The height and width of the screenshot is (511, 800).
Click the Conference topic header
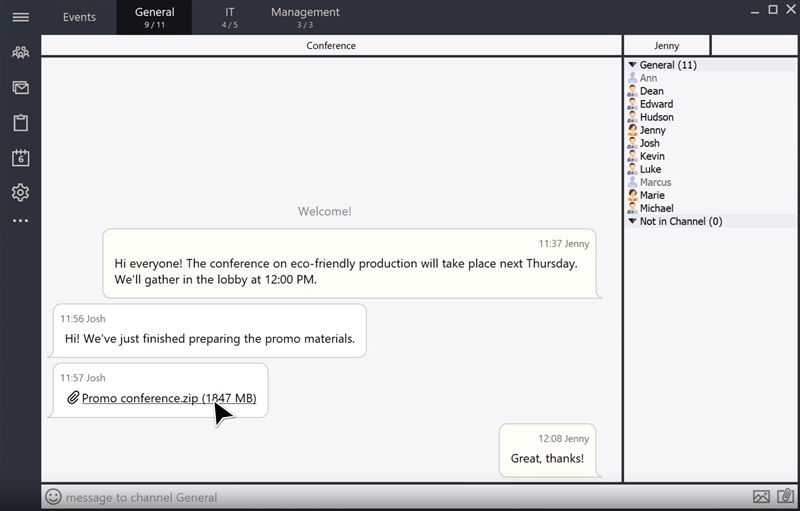(331, 45)
